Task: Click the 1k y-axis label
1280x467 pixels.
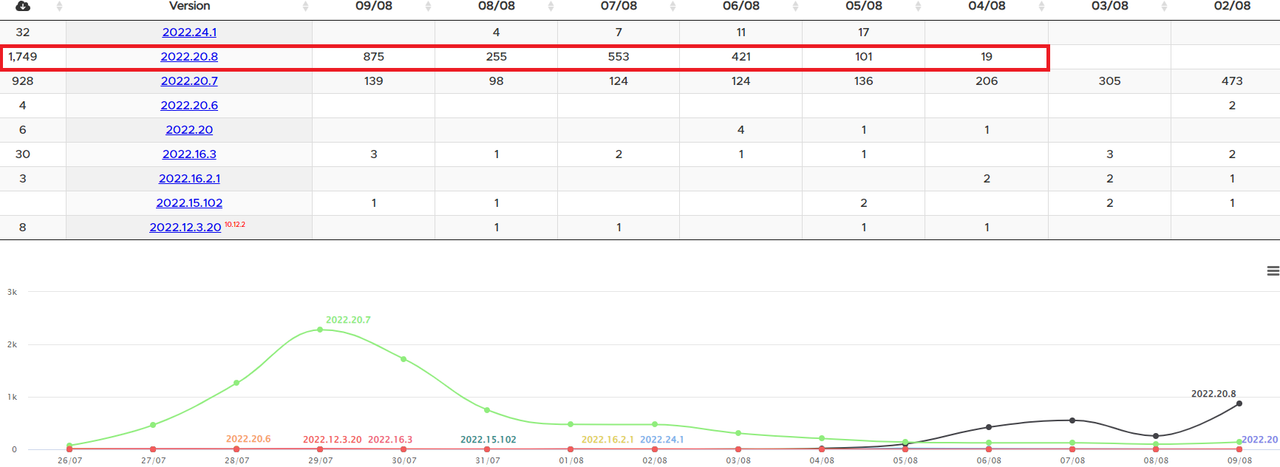Action: tap(12, 397)
